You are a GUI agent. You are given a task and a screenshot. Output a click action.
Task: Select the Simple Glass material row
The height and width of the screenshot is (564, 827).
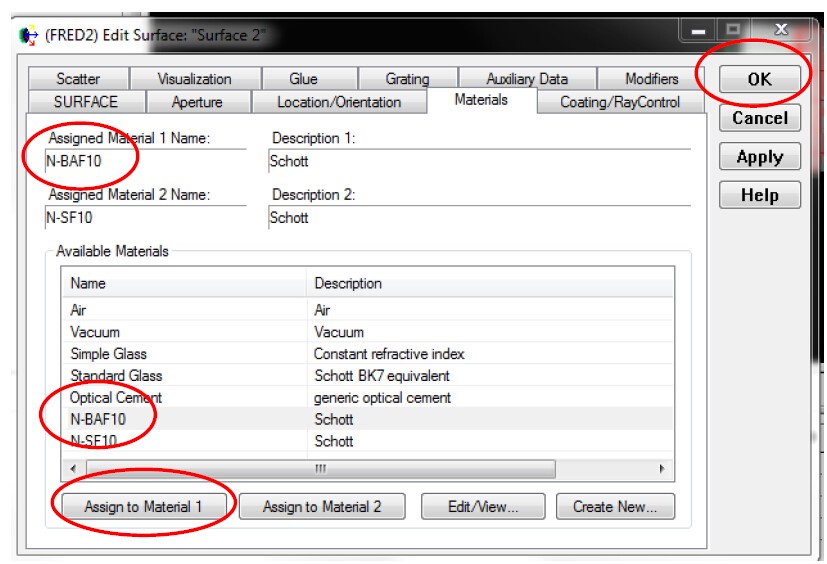(368, 353)
